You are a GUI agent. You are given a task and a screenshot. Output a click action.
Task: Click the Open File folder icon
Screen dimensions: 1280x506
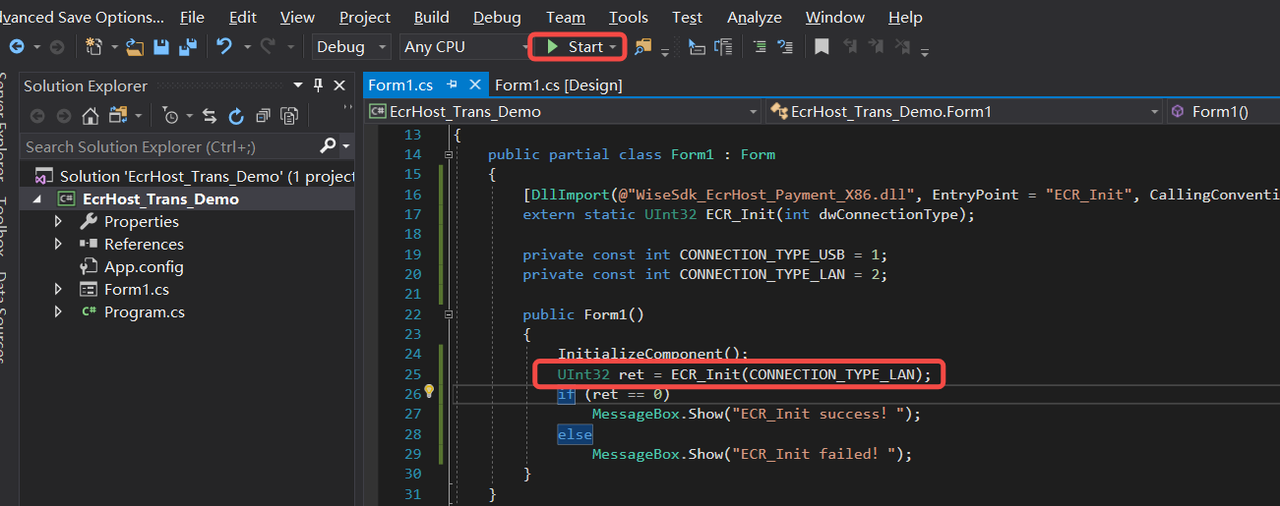(x=134, y=47)
